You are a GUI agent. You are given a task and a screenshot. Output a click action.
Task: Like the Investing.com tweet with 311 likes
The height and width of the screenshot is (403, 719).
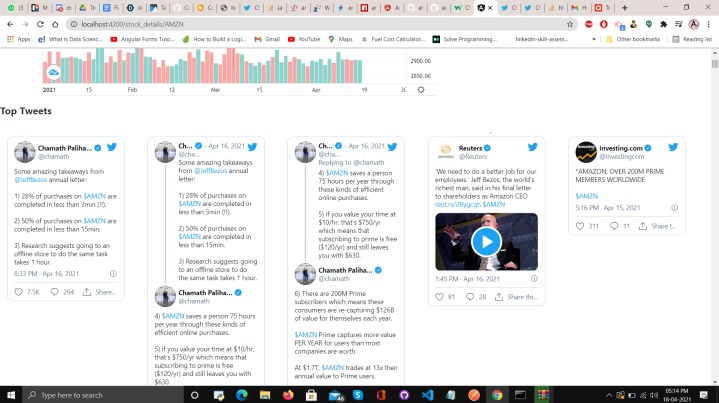coord(580,226)
